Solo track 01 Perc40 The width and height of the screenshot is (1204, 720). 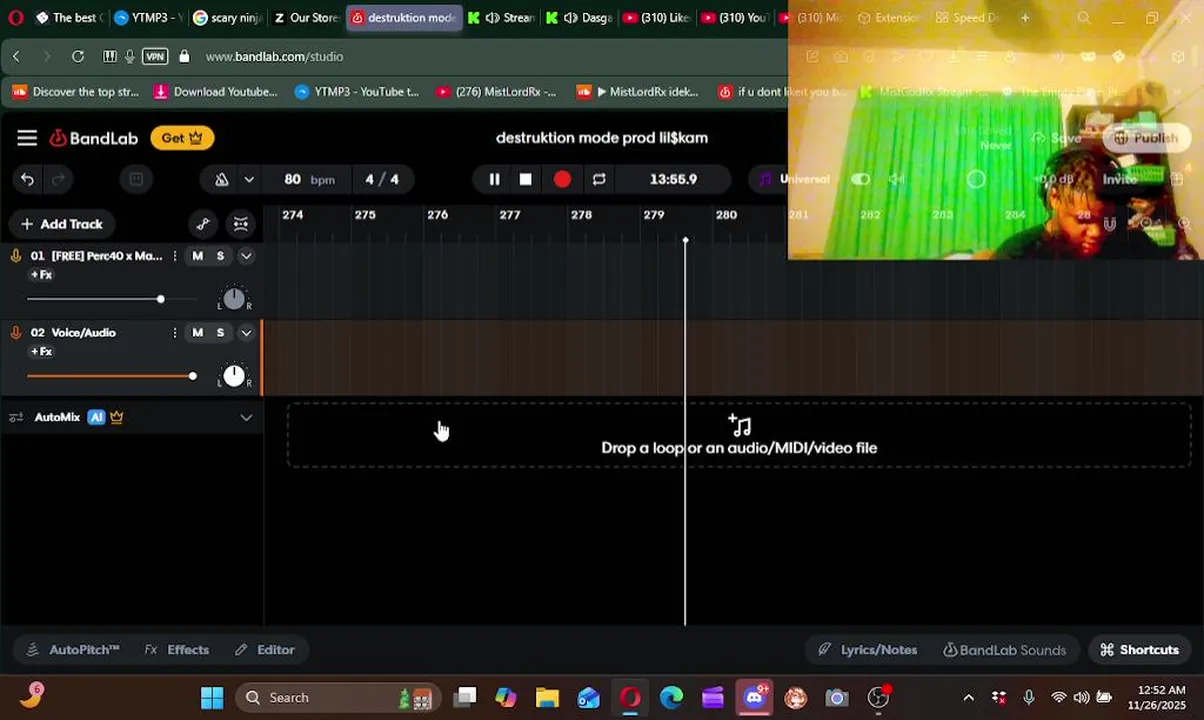[220, 256]
